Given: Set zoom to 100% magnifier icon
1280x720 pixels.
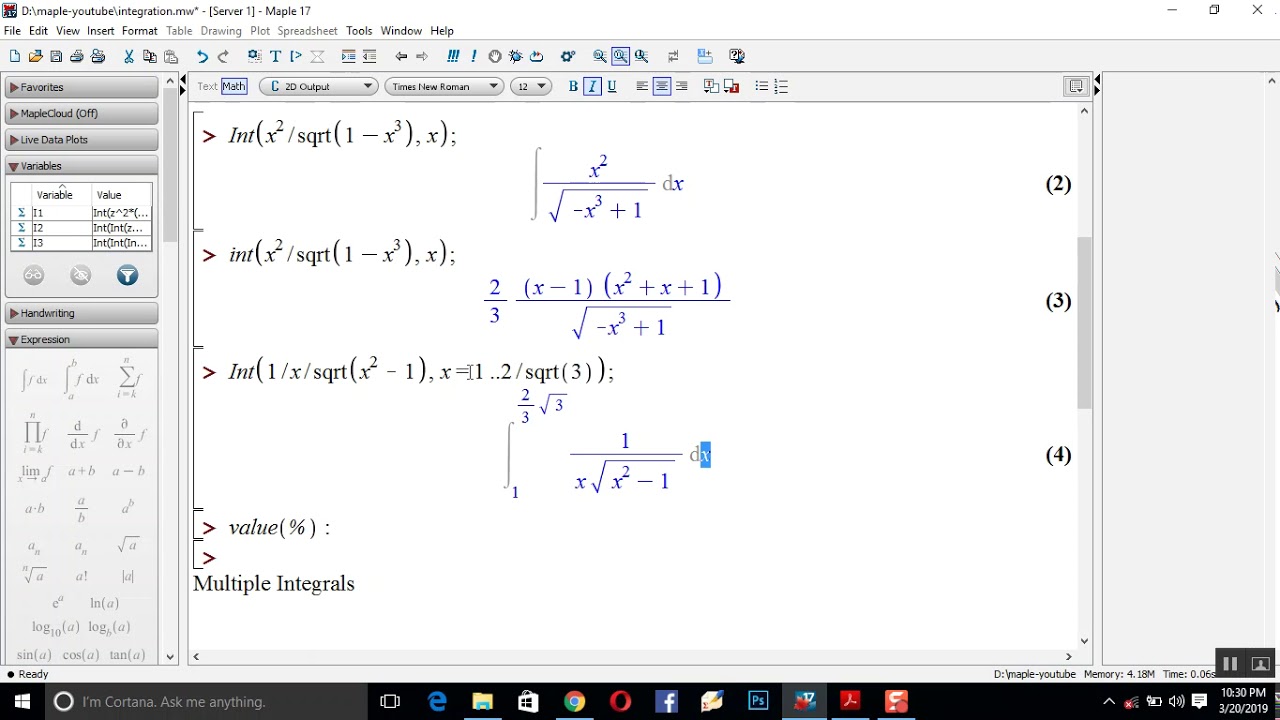Looking at the screenshot, I should point(600,57).
